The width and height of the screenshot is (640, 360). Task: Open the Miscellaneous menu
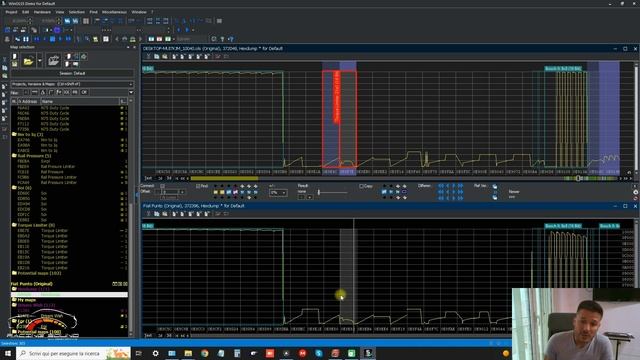(114, 12)
